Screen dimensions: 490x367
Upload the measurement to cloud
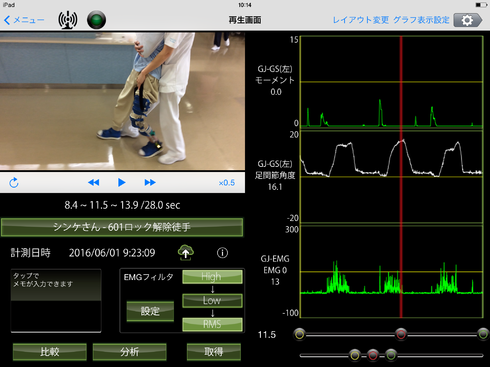tap(186, 253)
